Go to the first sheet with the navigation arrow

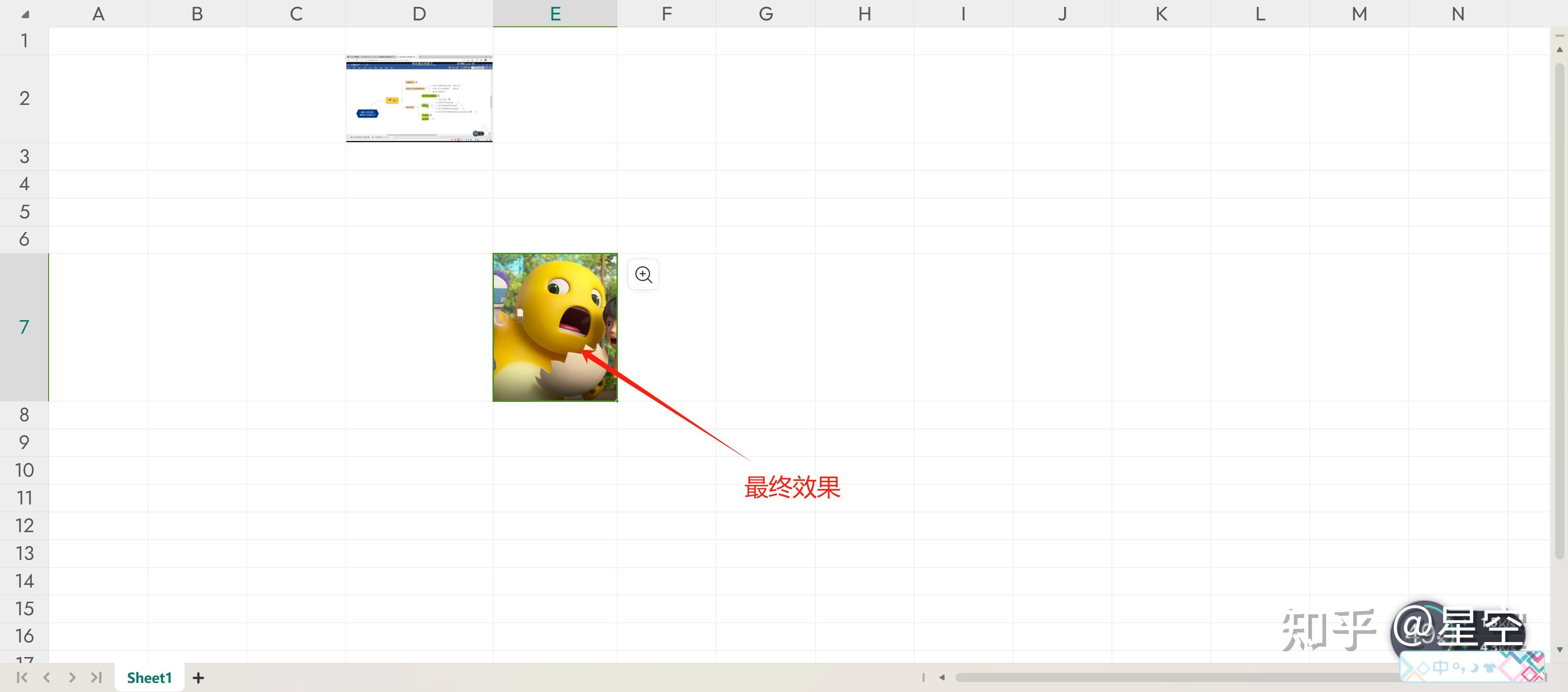[22, 677]
